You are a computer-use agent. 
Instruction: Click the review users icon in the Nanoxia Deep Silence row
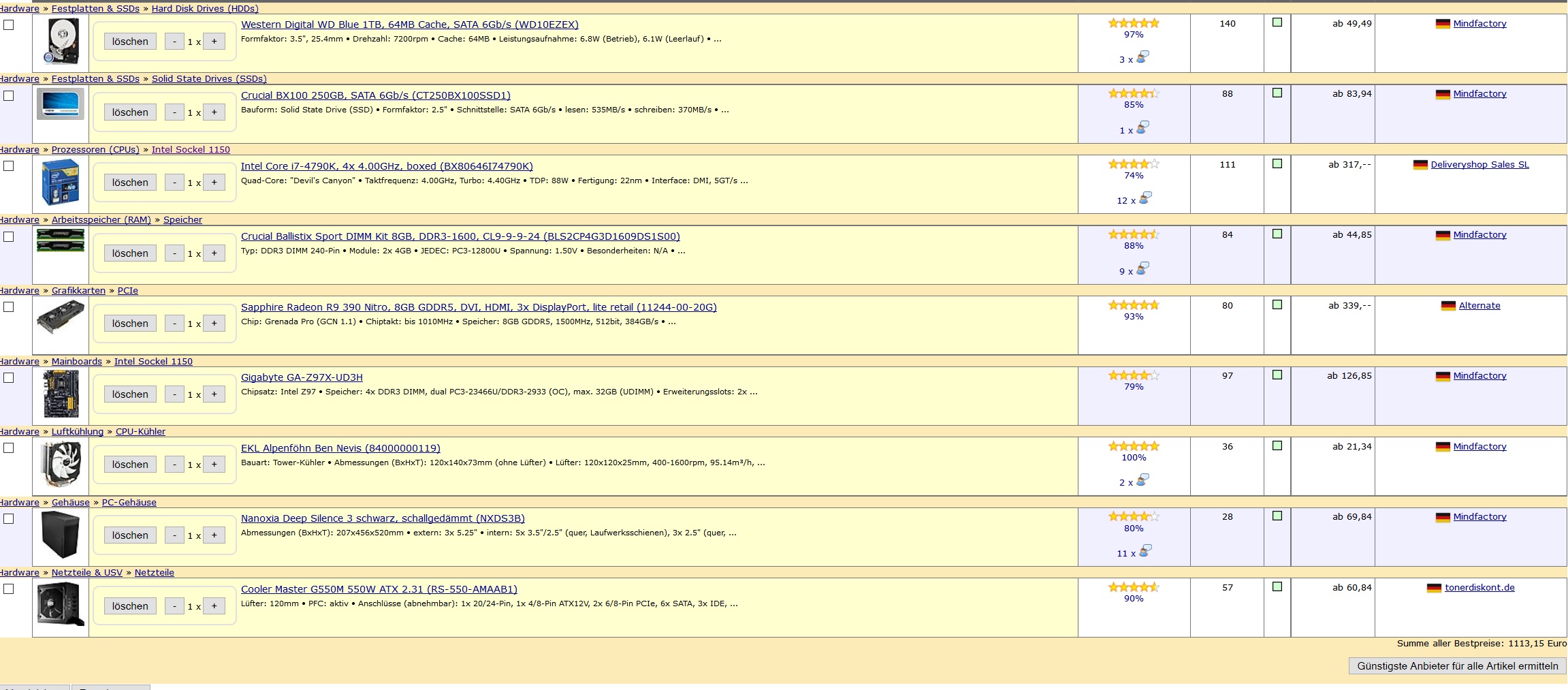pos(1146,550)
